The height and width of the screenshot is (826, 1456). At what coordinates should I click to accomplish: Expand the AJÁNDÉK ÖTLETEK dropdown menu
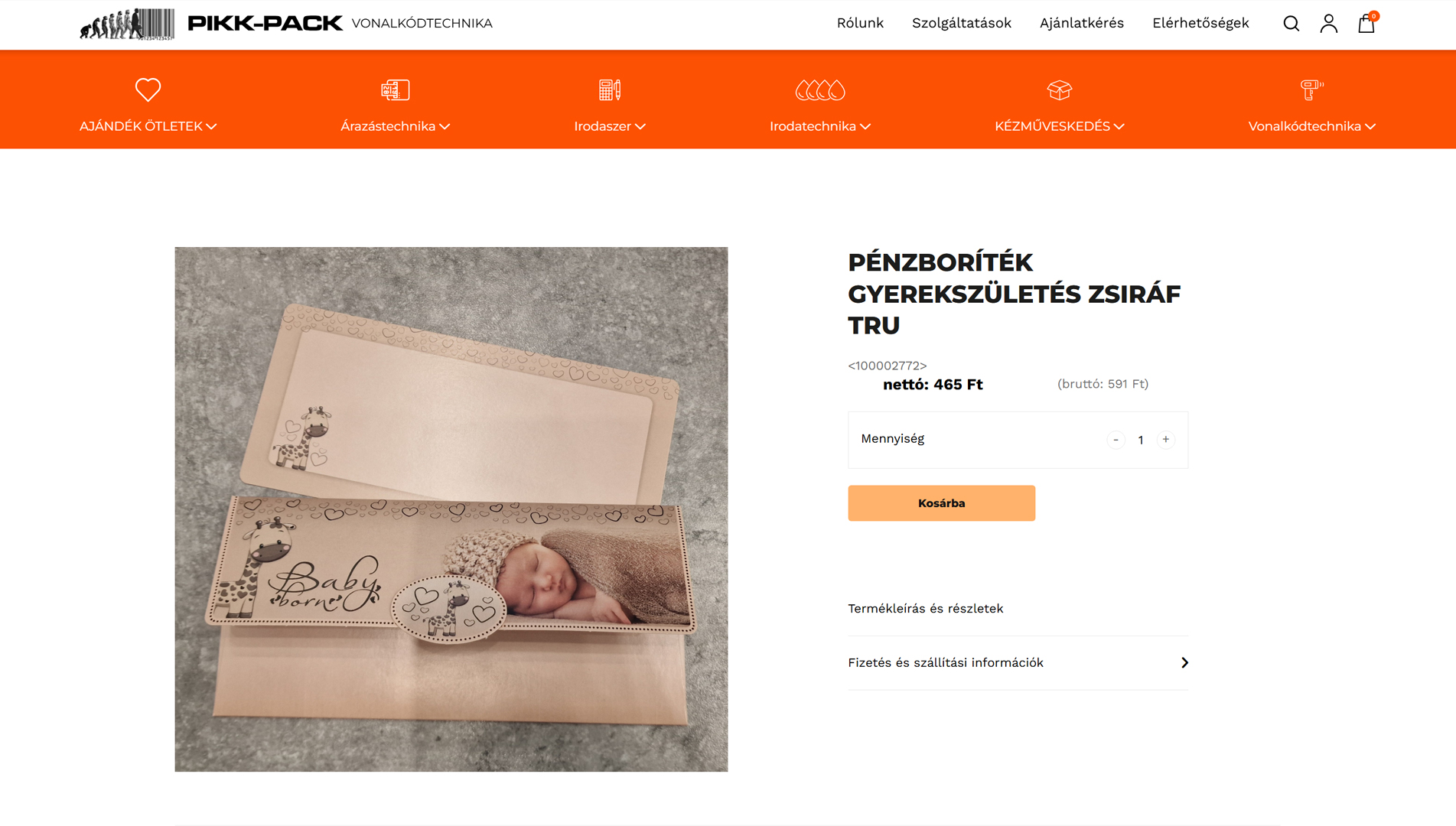pyautogui.click(x=148, y=126)
